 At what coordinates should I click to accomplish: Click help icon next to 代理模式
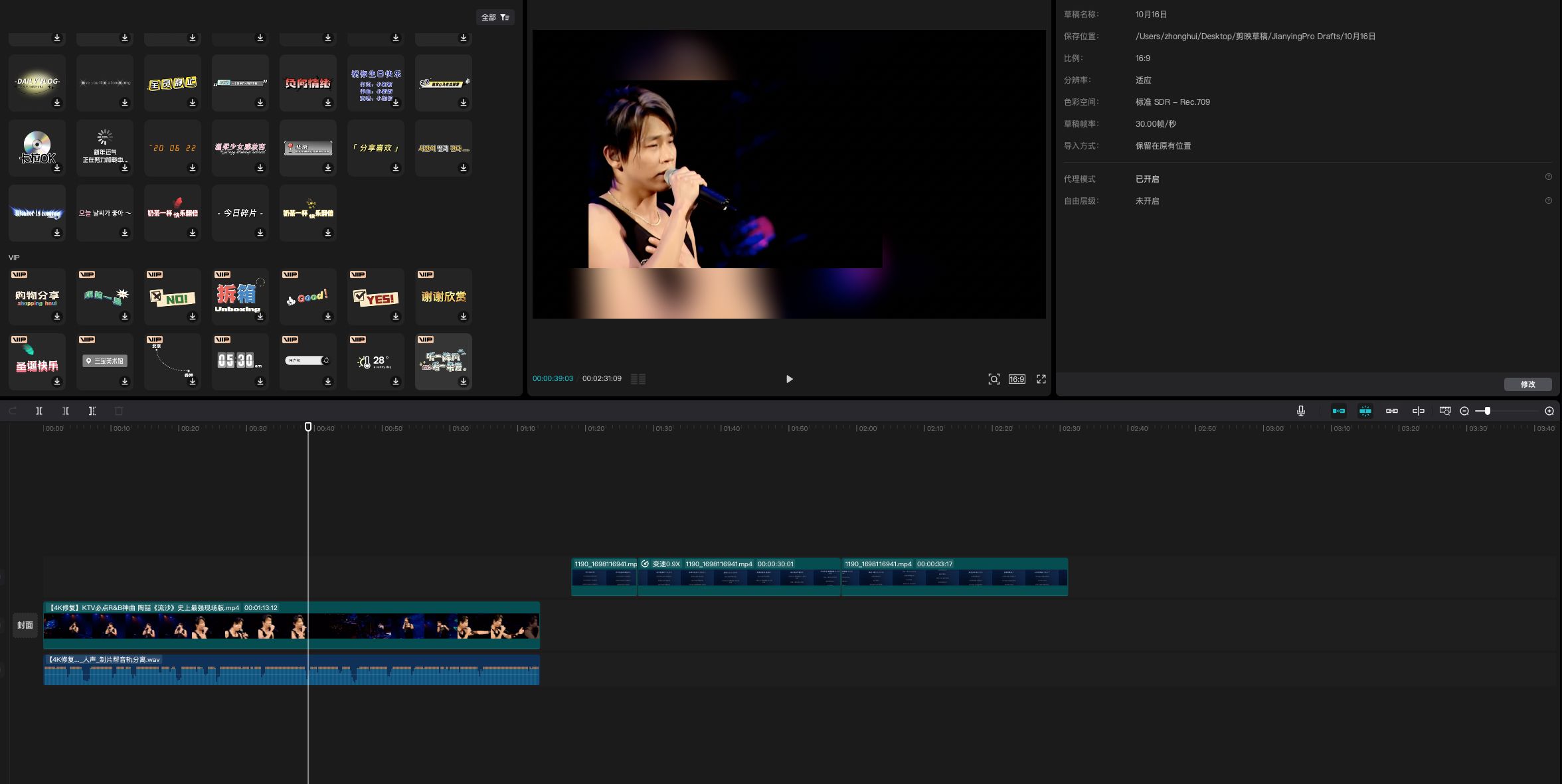coord(1549,177)
